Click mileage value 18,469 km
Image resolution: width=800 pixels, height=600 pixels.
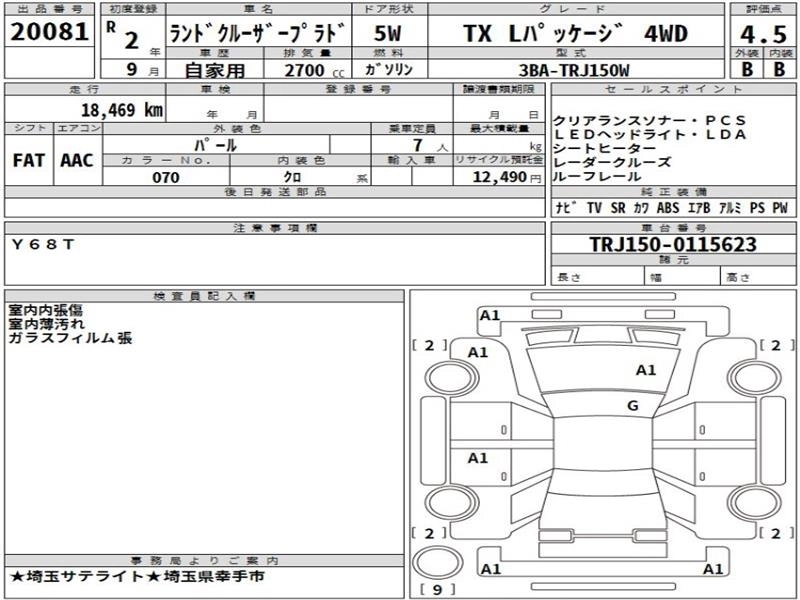click(x=122, y=110)
